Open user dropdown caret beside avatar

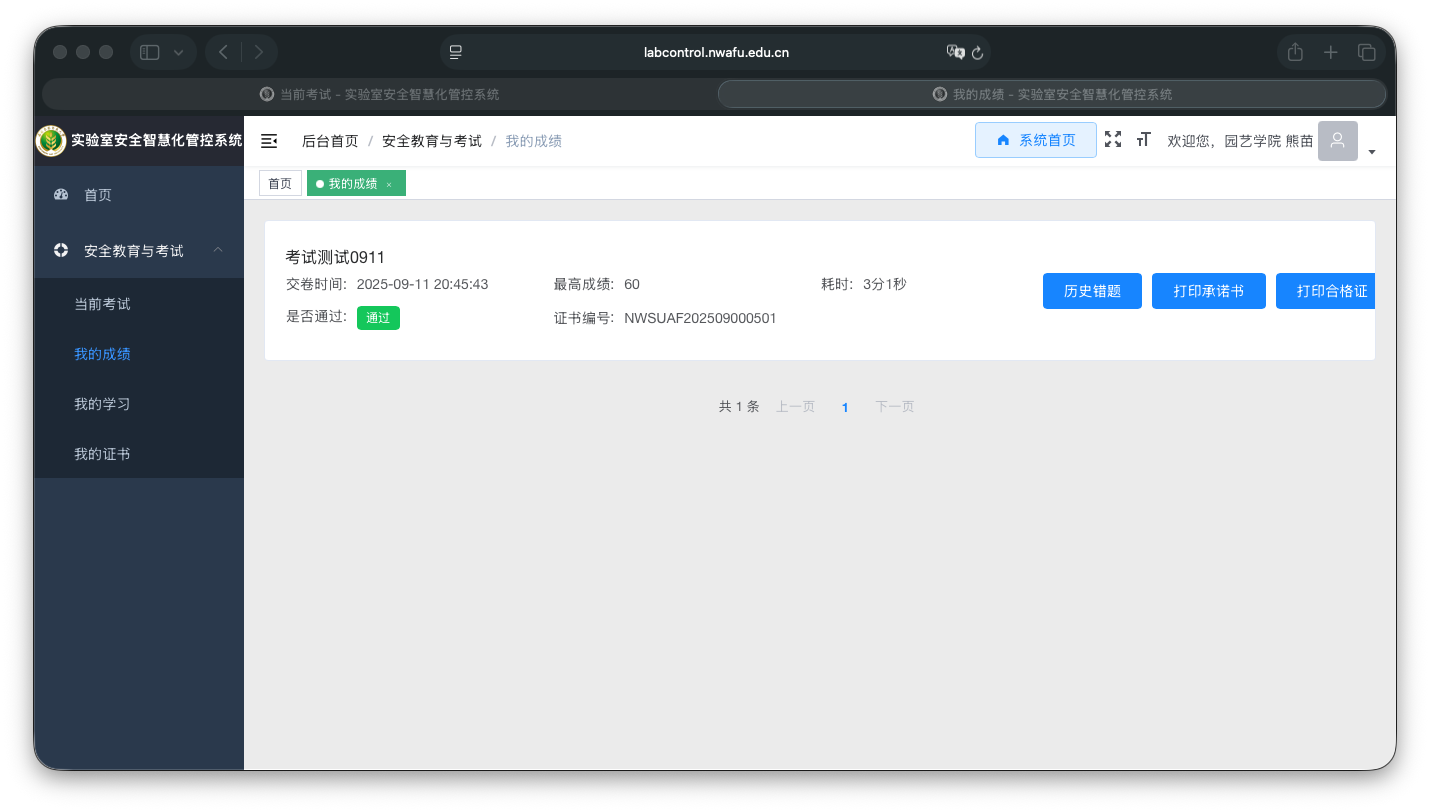coord(1372,152)
